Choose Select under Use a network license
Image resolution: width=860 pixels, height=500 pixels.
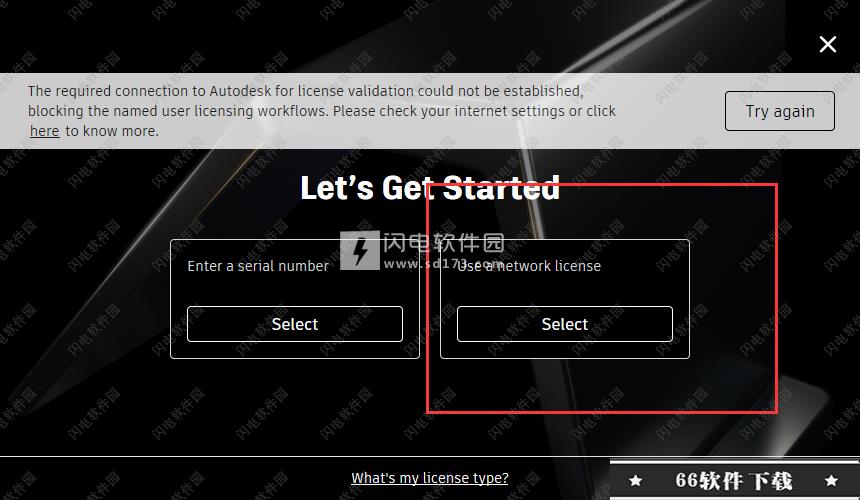pos(564,324)
